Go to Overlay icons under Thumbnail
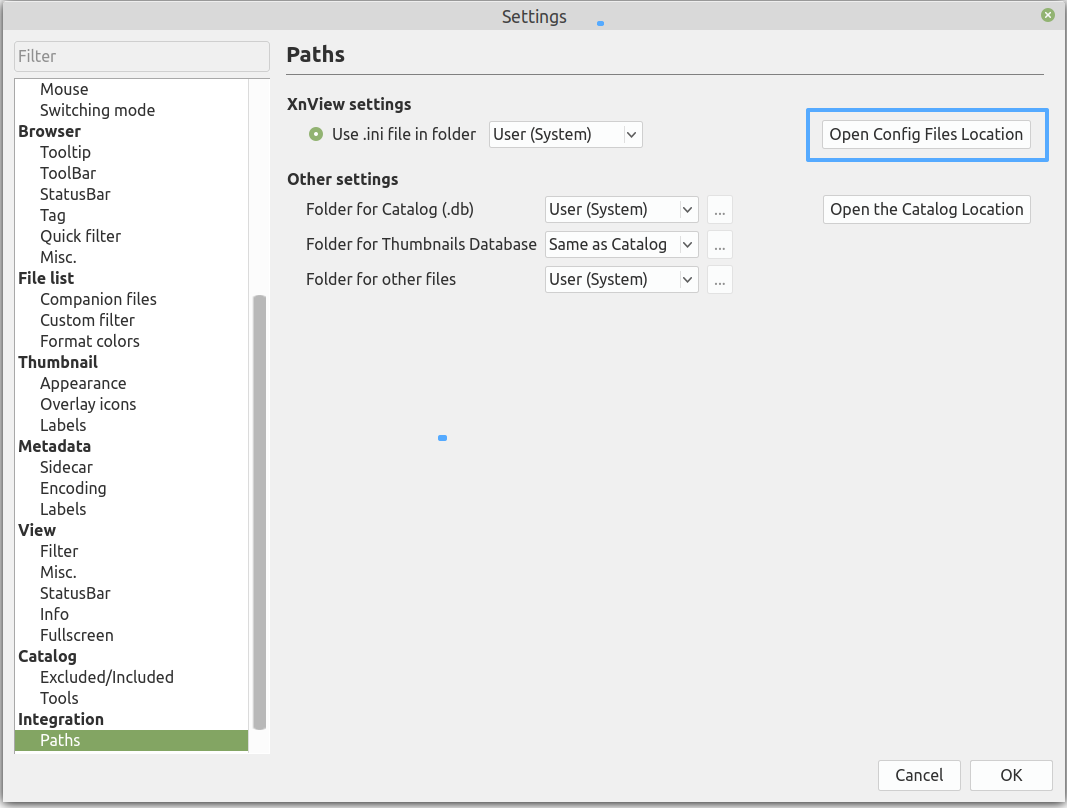The height and width of the screenshot is (808, 1067). 88,404
